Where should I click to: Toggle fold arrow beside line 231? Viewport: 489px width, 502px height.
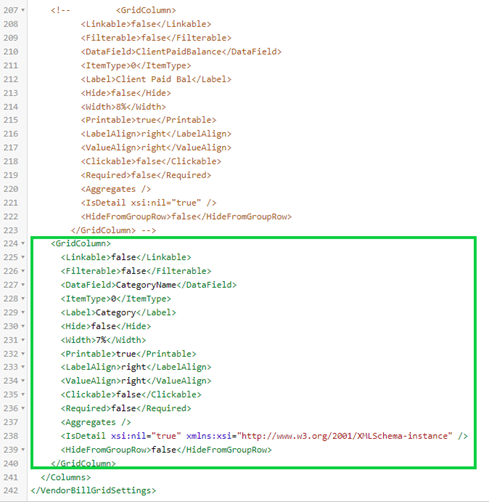[x=23, y=340]
